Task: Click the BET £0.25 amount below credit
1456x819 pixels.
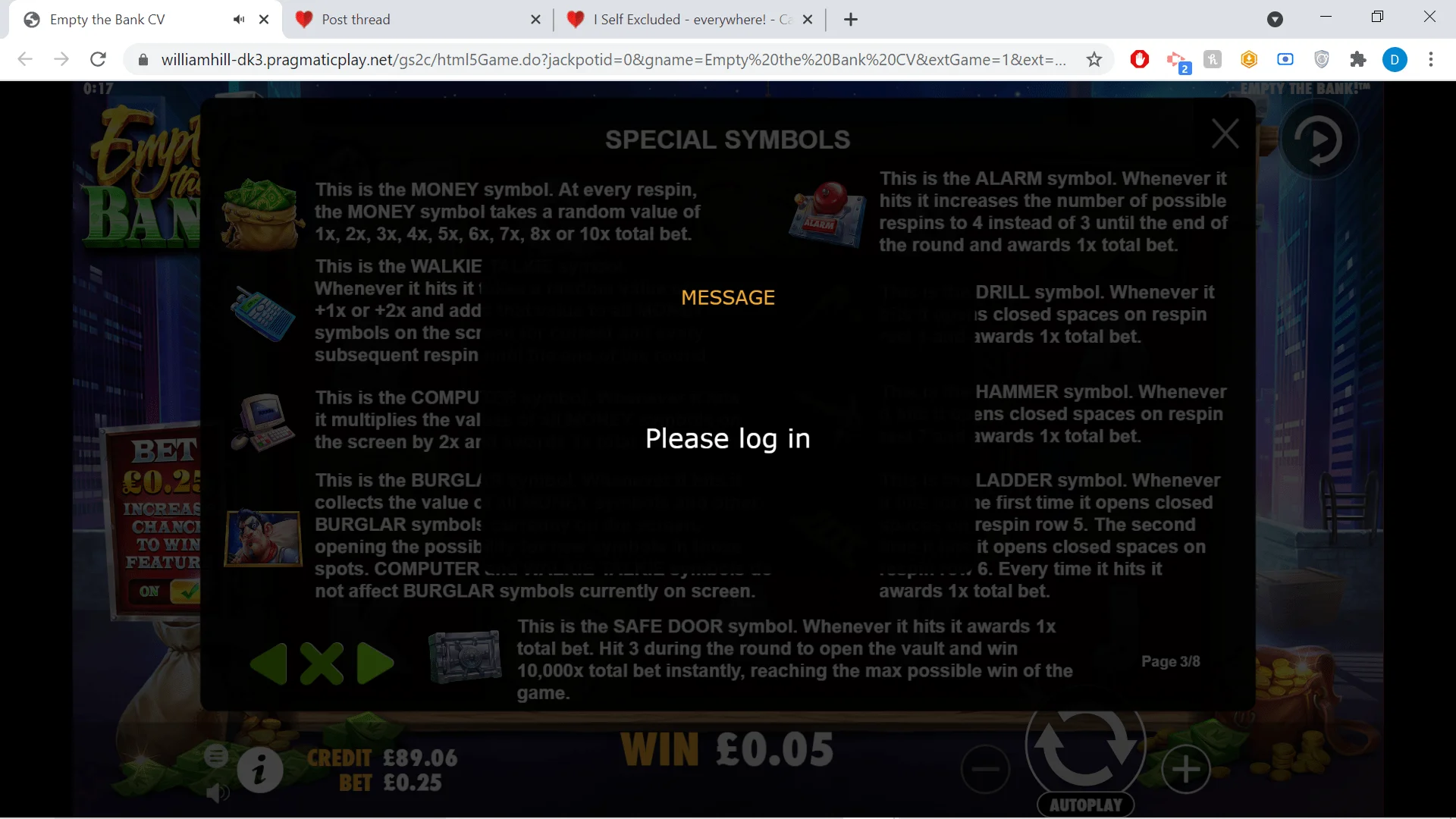Action: click(x=391, y=783)
